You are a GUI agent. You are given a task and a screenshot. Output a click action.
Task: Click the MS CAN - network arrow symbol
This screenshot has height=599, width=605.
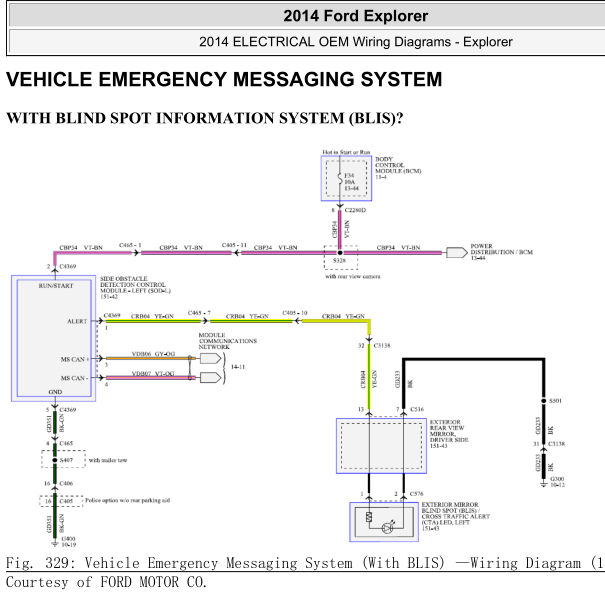pyautogui.click(x=211, y=377)
